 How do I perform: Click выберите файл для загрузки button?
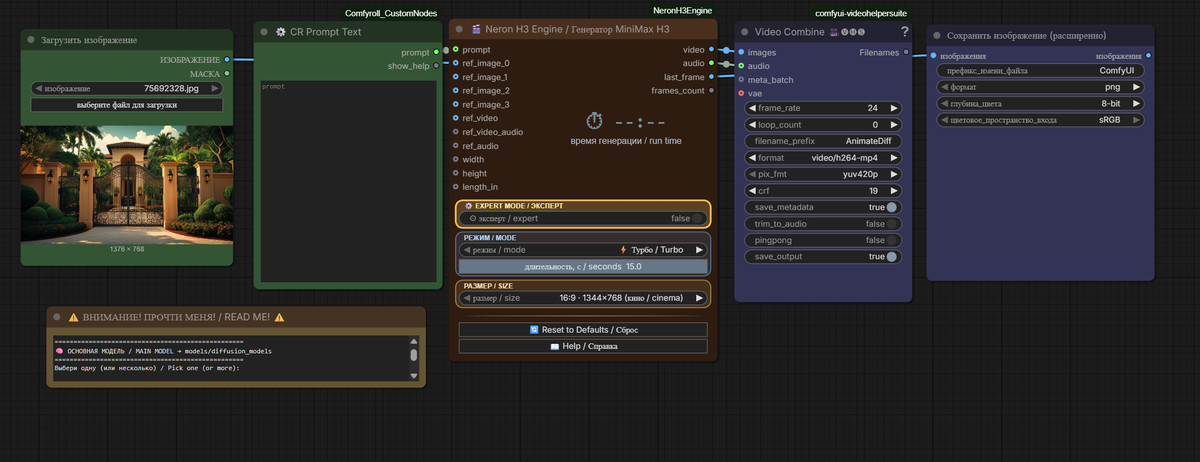(x=127, y=105)
